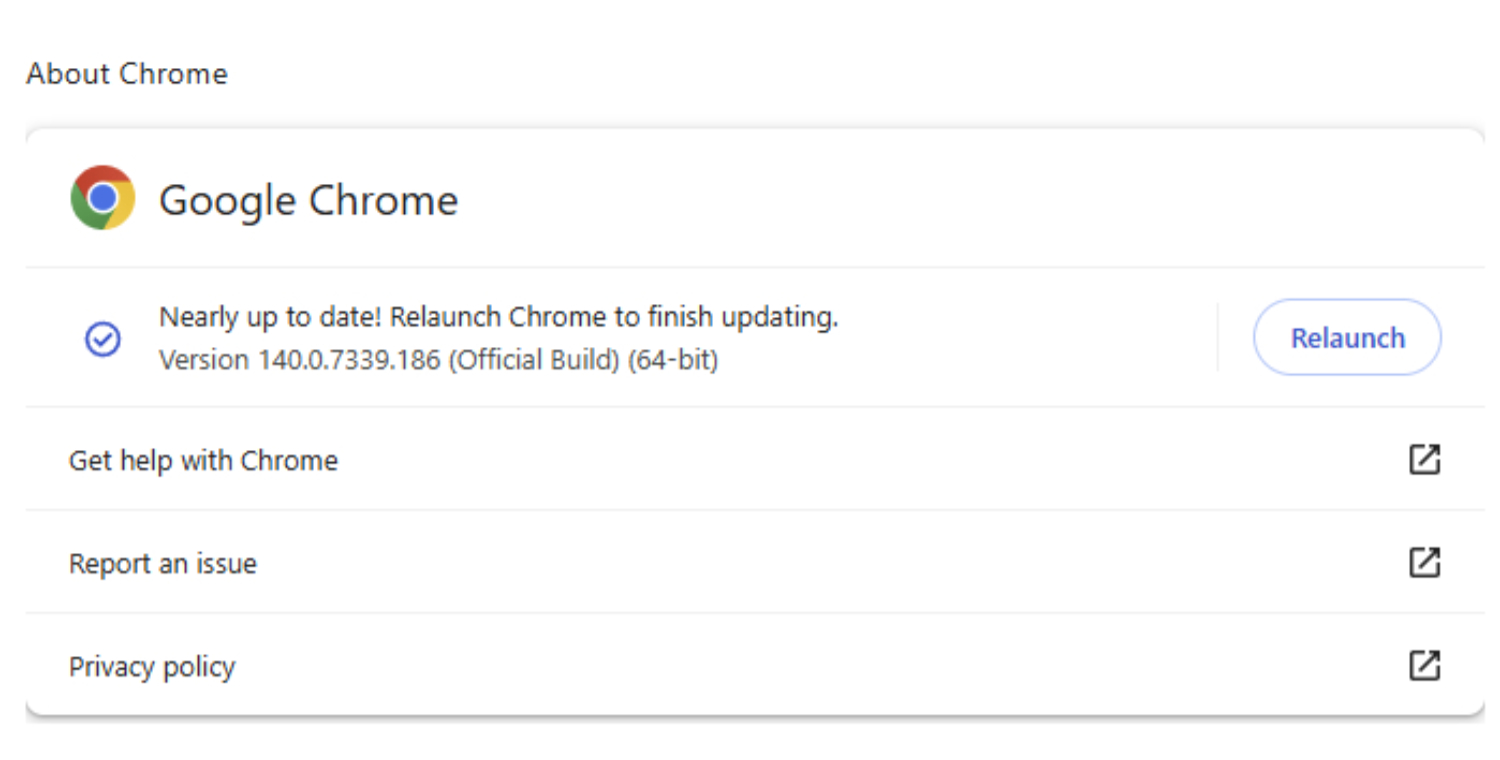The image size is (1500, 760).
Task: Open the Privacy policy text link
Action: (152, 667)
